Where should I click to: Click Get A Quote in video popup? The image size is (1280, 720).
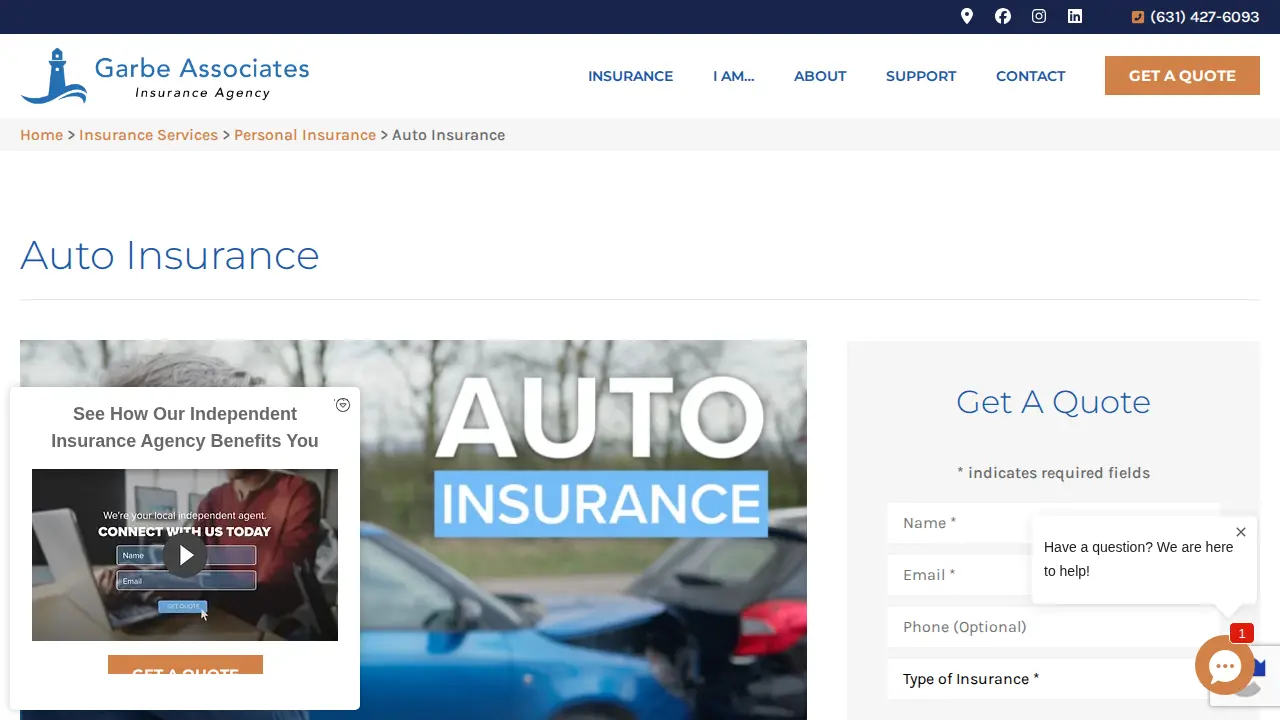[185, 665]
